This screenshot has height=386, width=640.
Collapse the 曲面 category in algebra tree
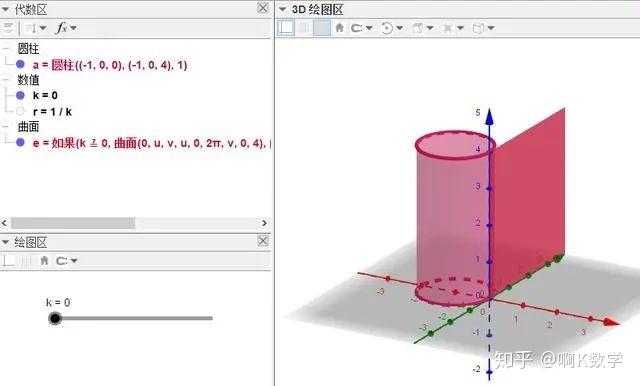coord(5,126)
